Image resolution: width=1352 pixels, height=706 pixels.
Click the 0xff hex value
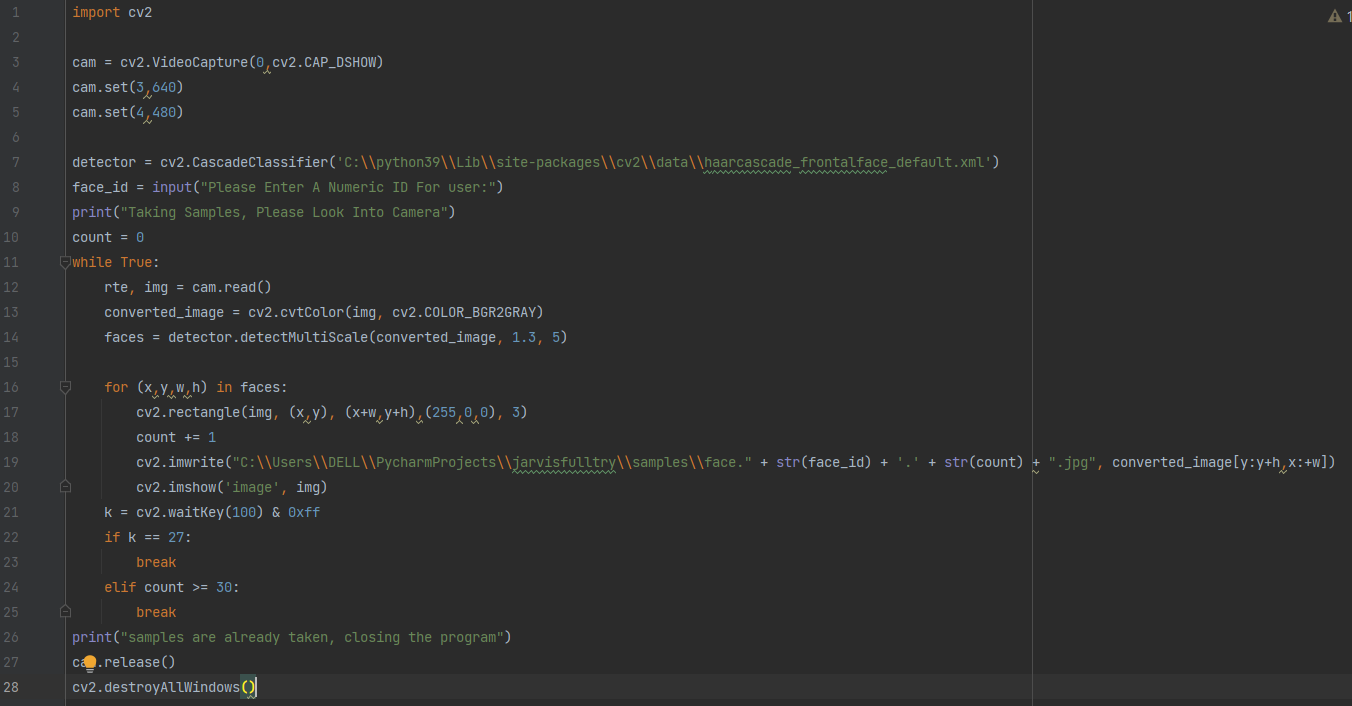click(304, 512)
